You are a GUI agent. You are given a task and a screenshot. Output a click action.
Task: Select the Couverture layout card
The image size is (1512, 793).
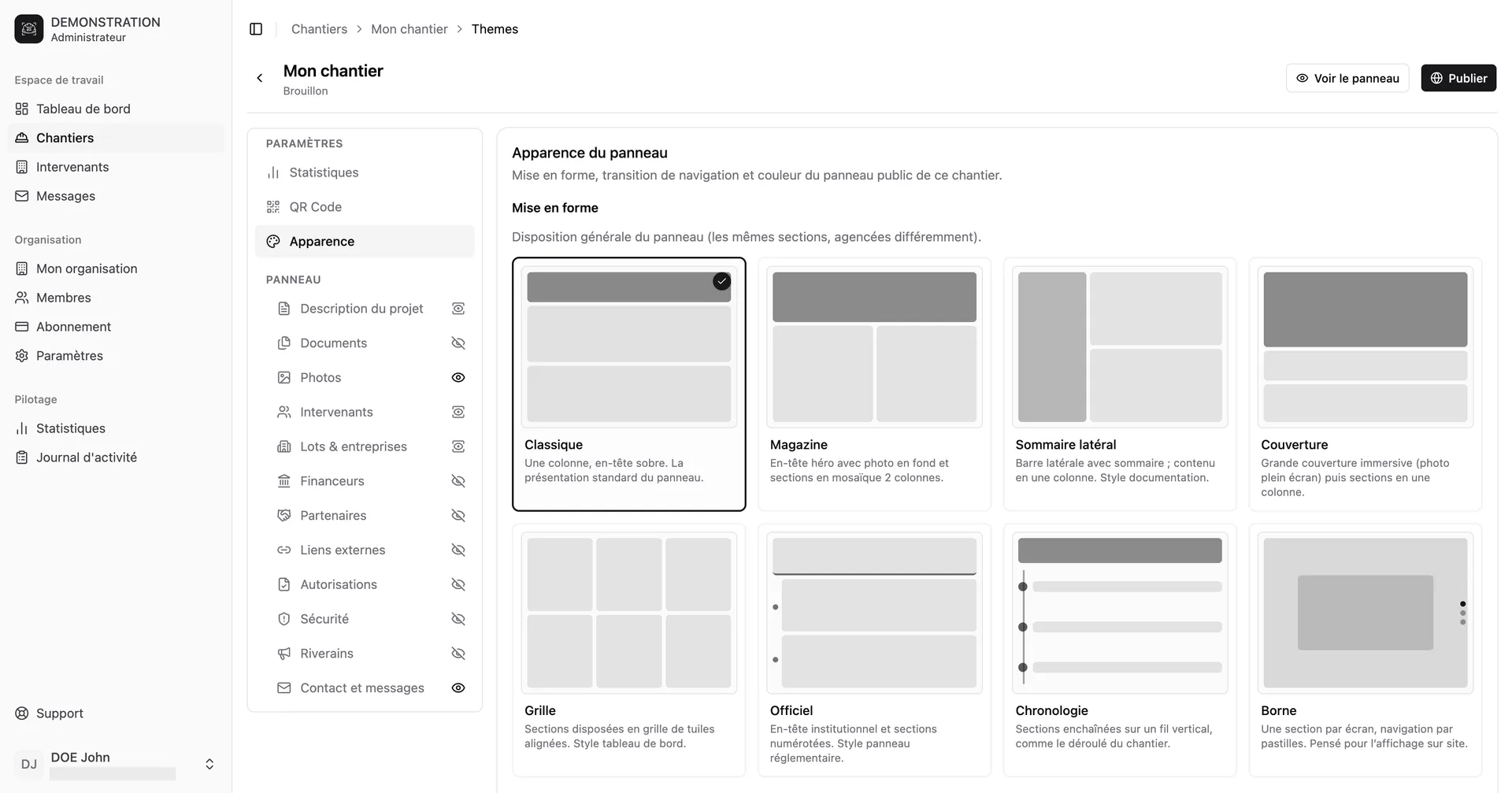coord(1366,384)
